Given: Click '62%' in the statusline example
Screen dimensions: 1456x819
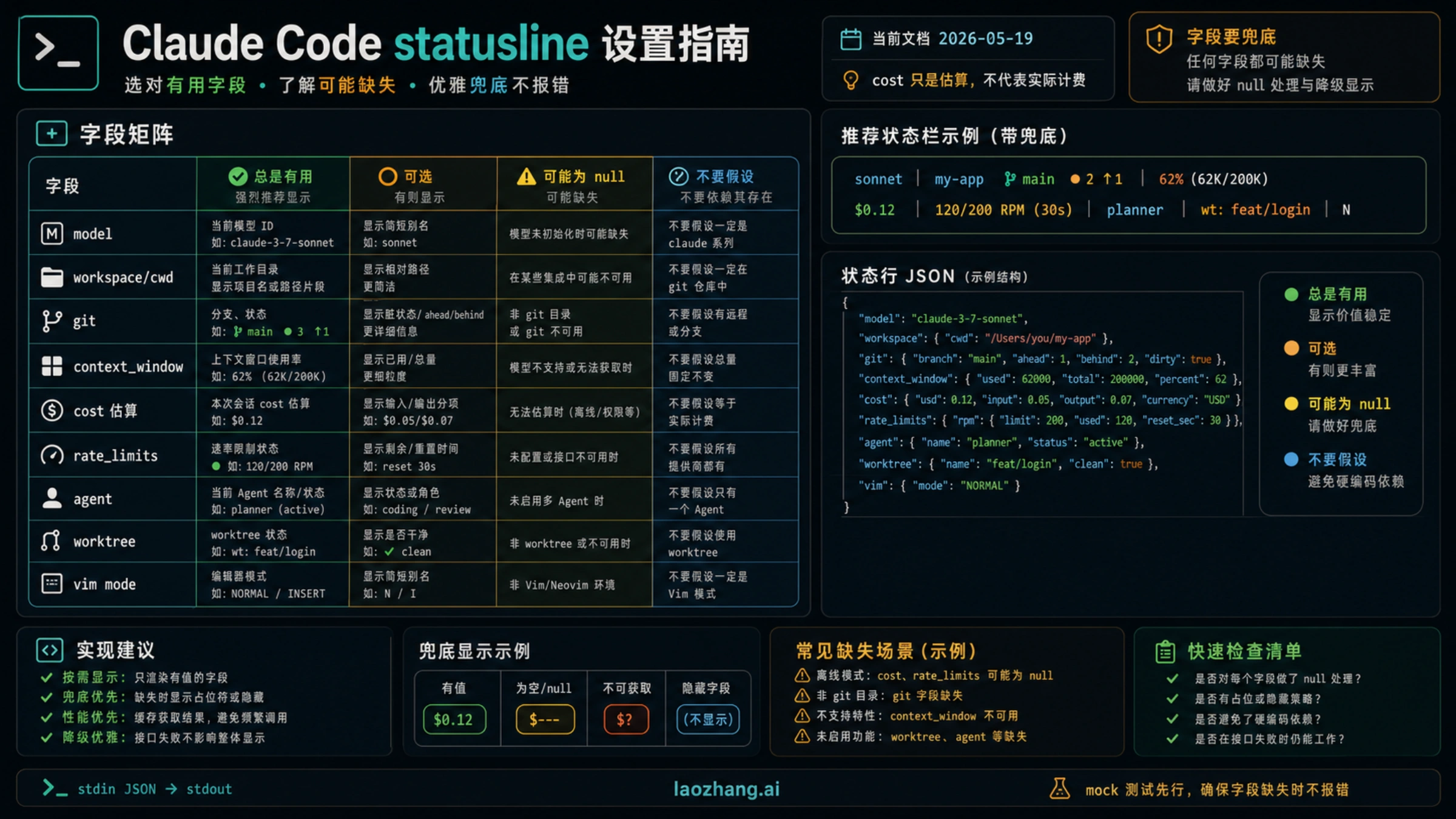Looking at the screenshot, I should click(x=1170, y=179).
